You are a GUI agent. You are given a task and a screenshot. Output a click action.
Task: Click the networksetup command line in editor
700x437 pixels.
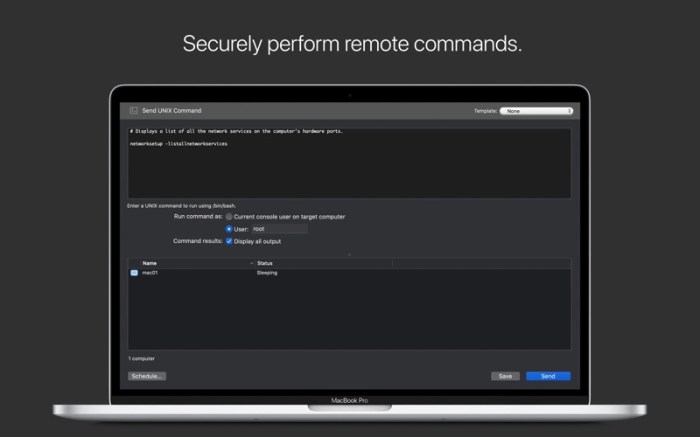179,144
